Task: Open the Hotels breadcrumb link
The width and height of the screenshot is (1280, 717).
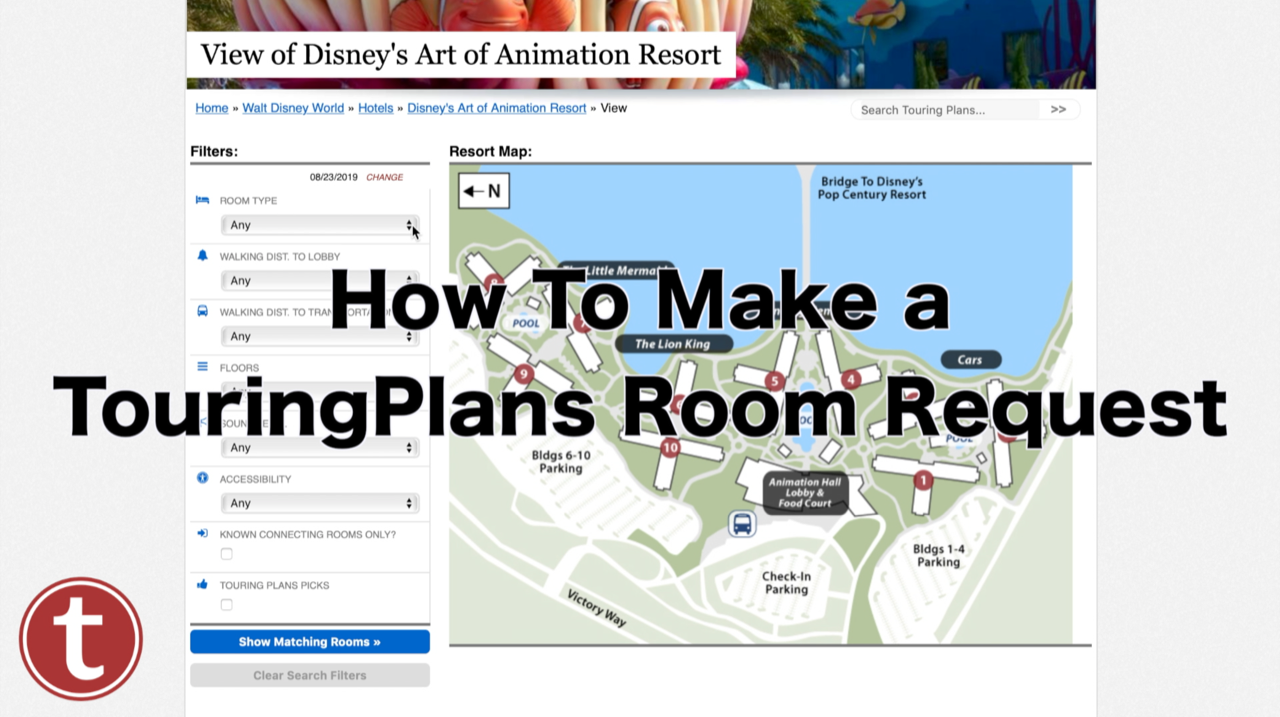Action: click(x=375, y=108)
